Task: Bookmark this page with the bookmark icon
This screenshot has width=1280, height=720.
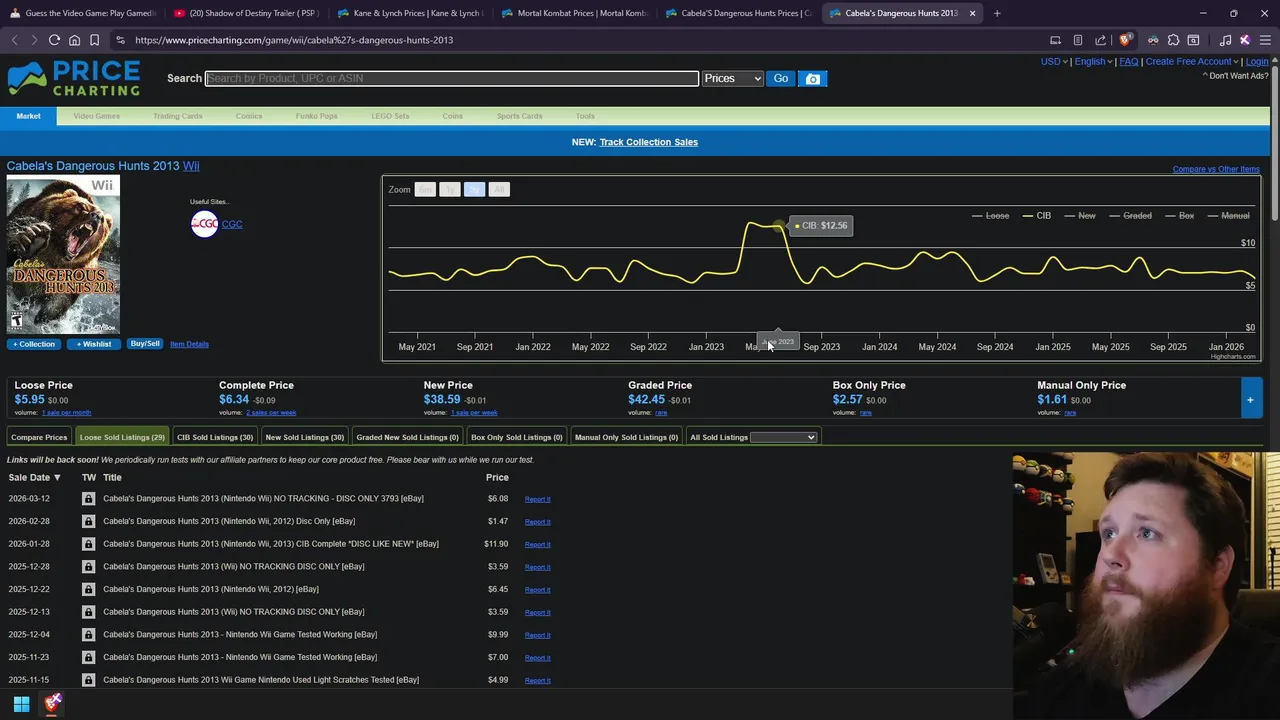Action: [94, 40]
